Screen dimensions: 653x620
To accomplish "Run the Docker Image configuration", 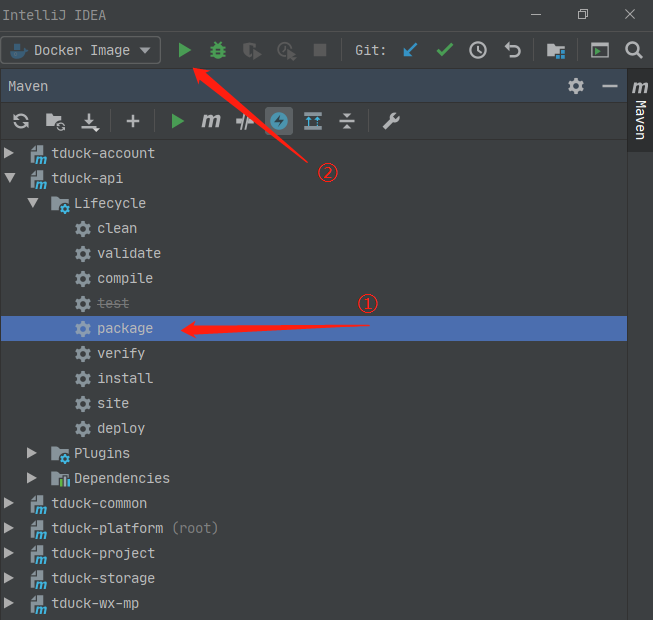I will click(x=184, y=50).
